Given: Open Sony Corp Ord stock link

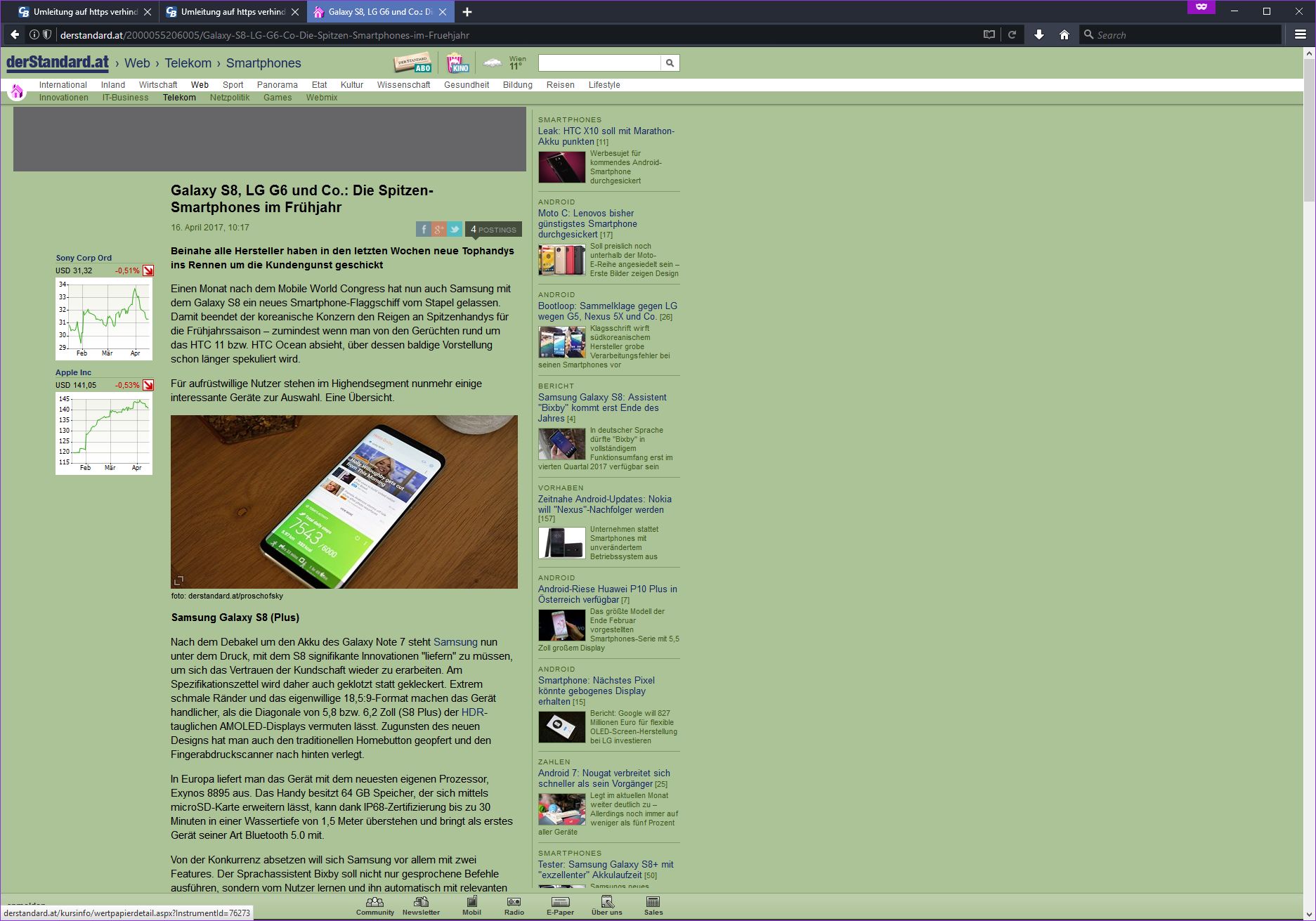Looking at the screenshot, I should [x=84, y=258].
